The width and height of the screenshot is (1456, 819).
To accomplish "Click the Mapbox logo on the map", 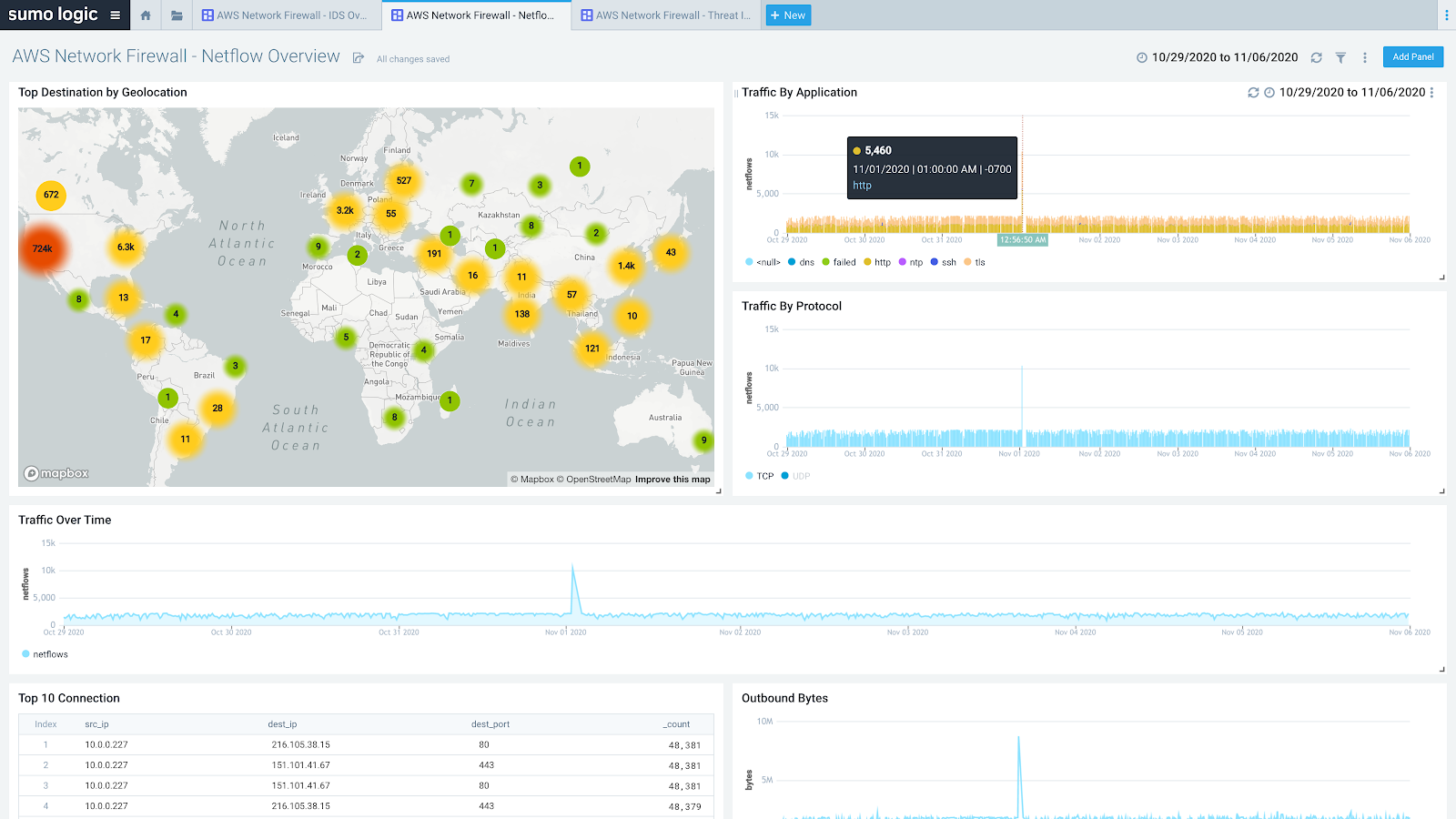I will (x=56, y=473).
